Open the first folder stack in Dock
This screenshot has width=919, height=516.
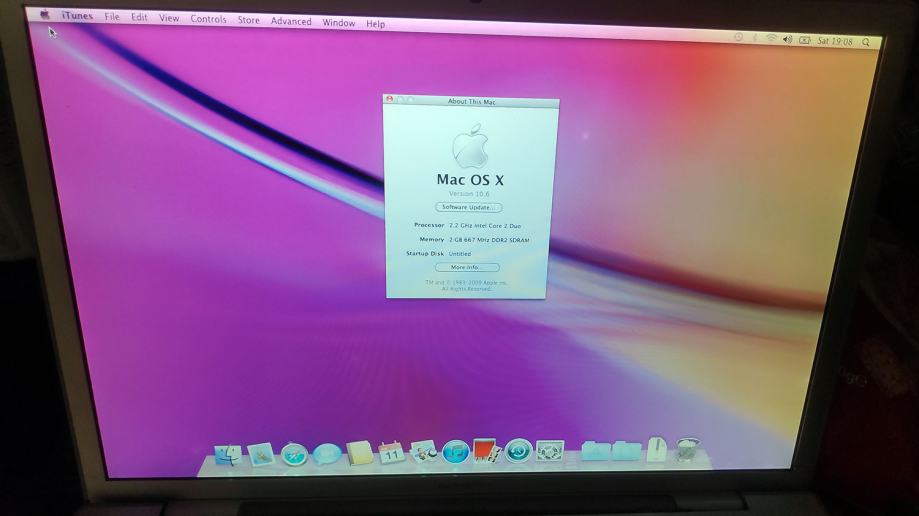tap(595, 450)
